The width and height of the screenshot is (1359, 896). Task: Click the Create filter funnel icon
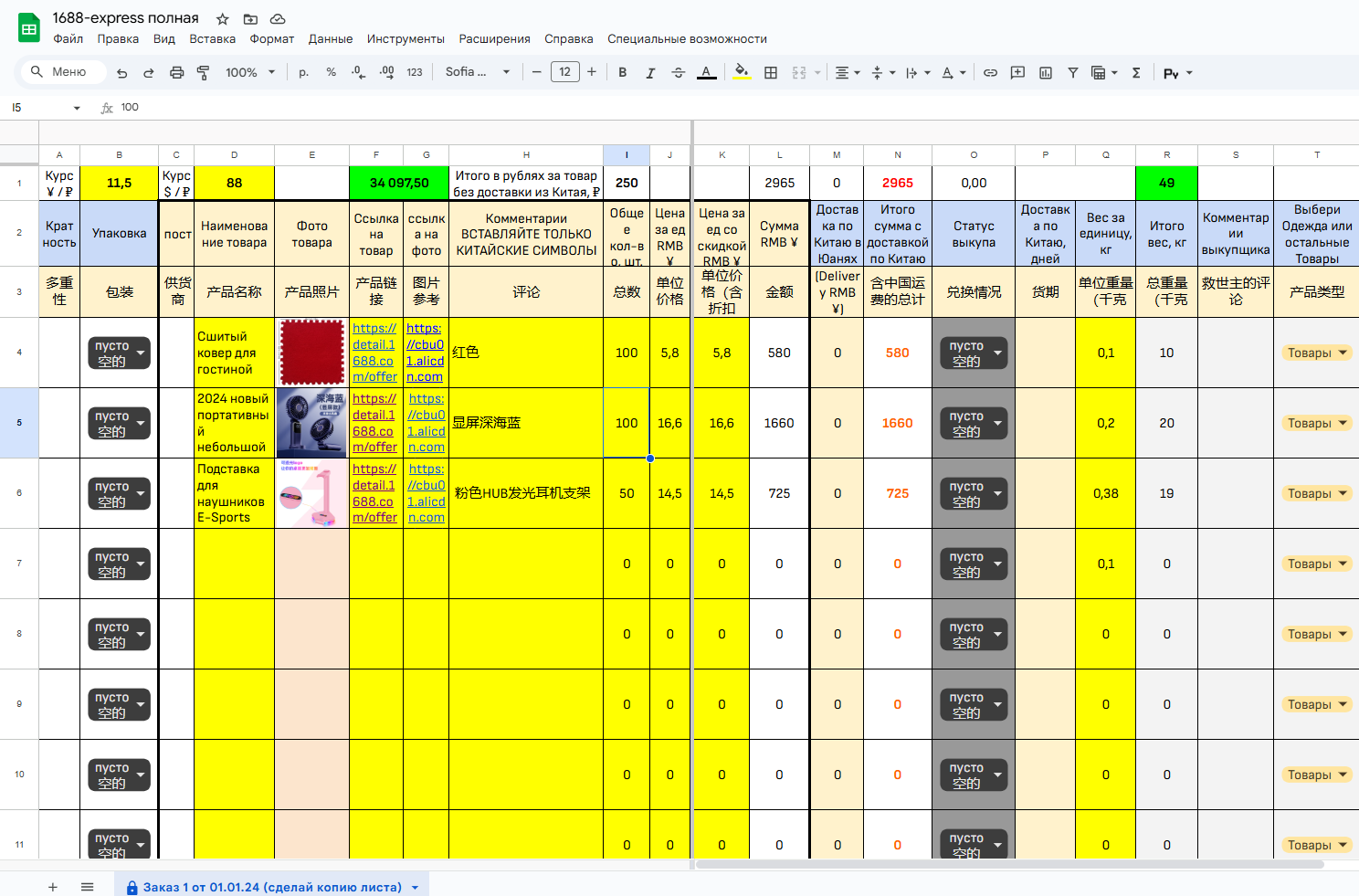tap(1073, 73)
